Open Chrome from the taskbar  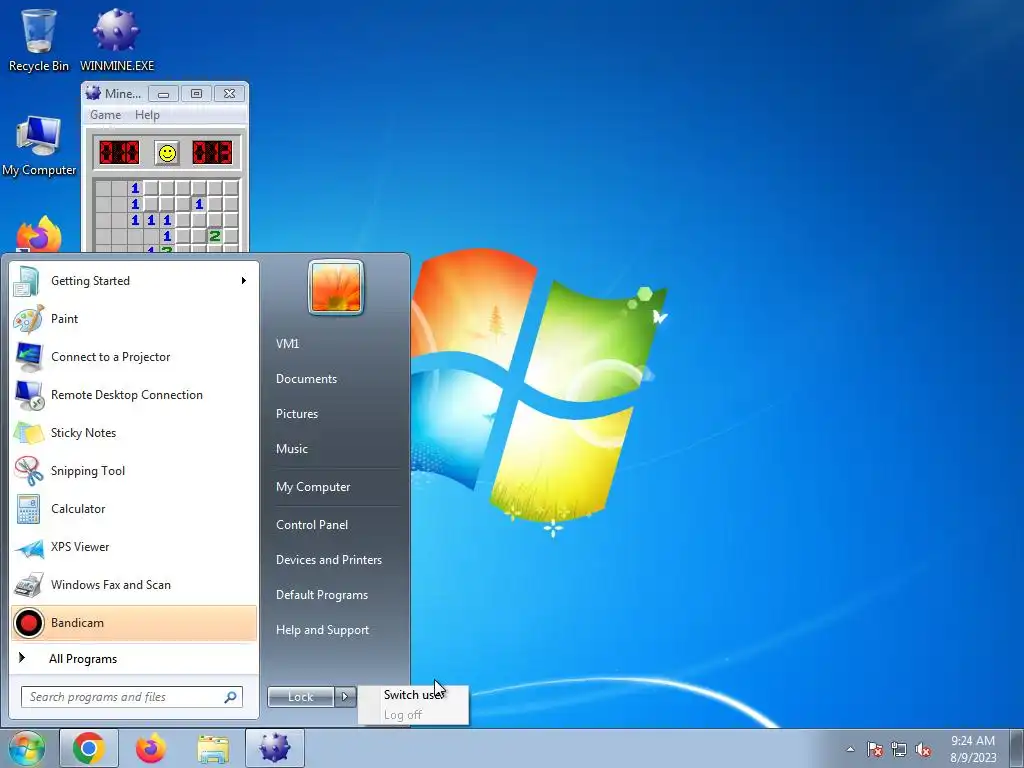point(89,748)
